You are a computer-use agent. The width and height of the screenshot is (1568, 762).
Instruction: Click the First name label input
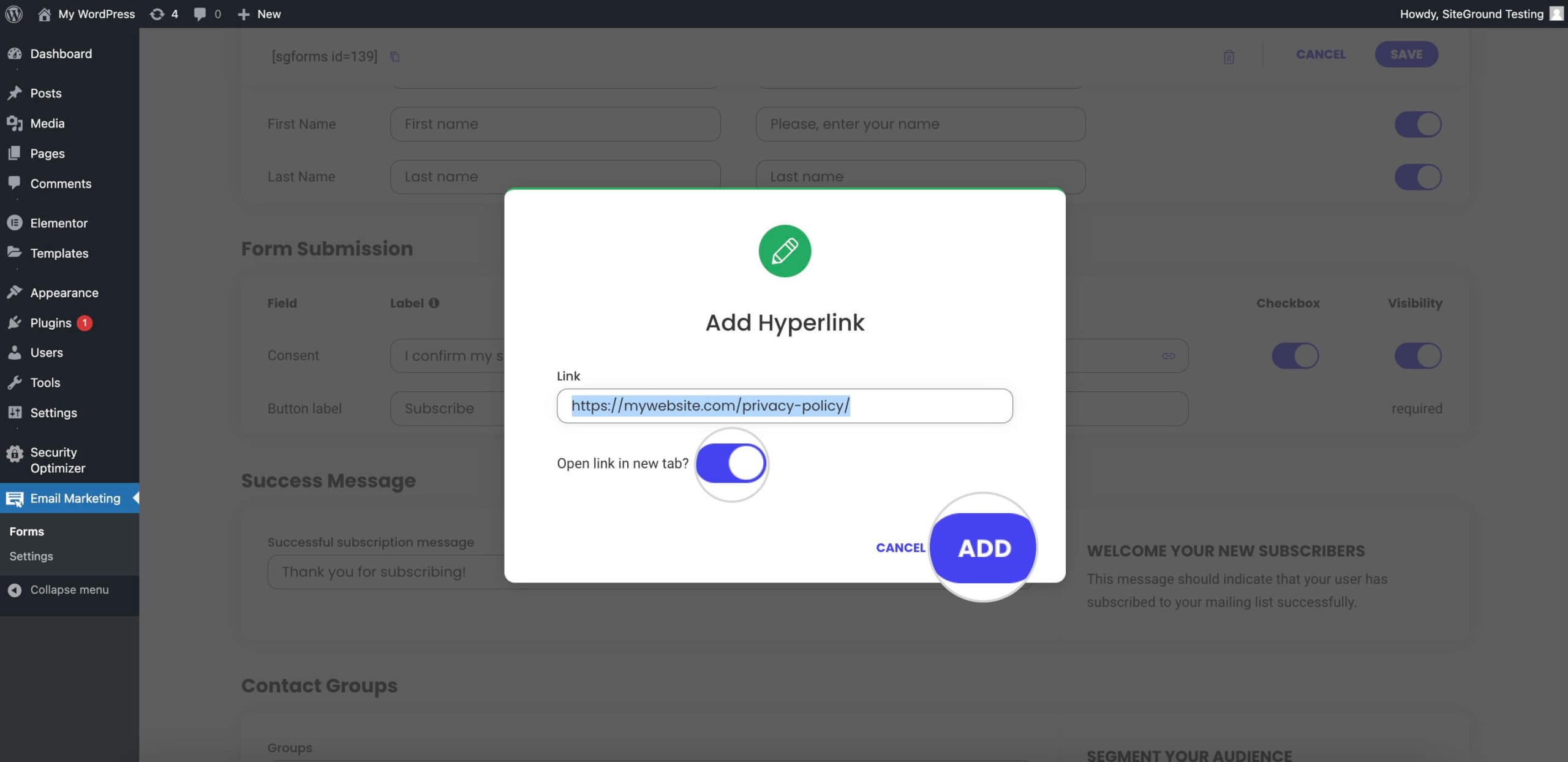[x=555, y=124]
